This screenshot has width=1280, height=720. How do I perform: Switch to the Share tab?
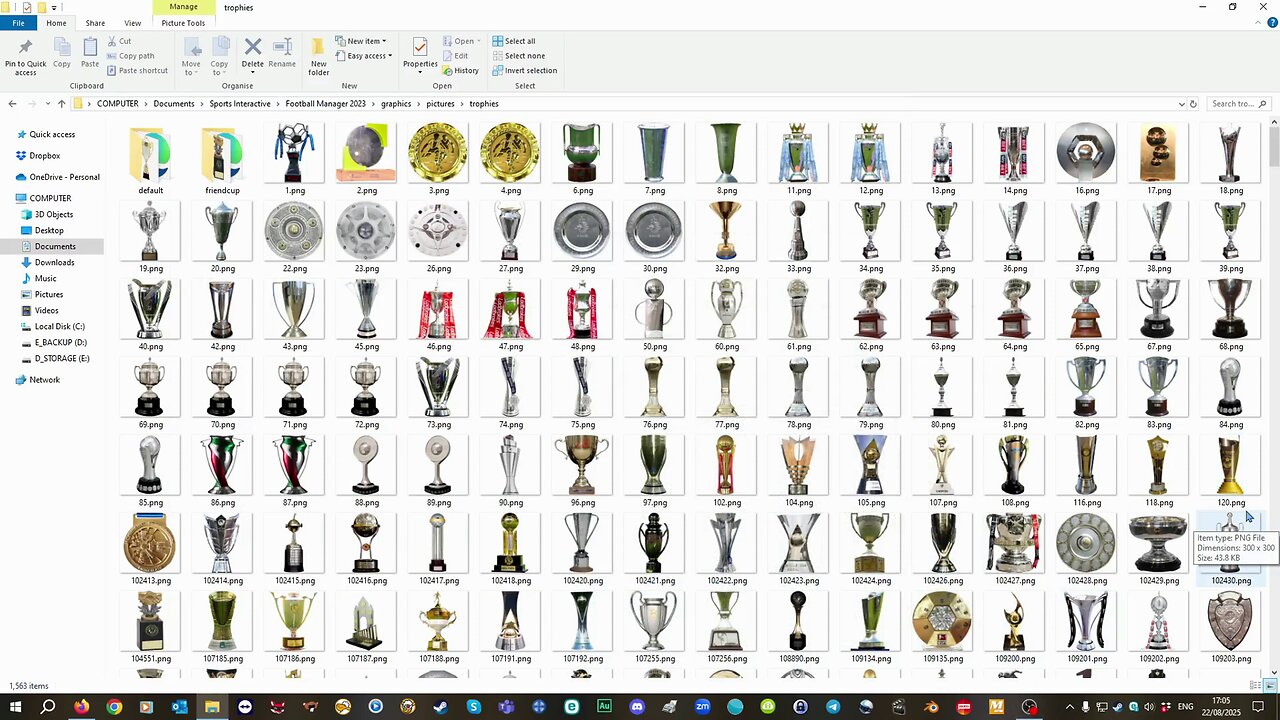tap(95, 23)
